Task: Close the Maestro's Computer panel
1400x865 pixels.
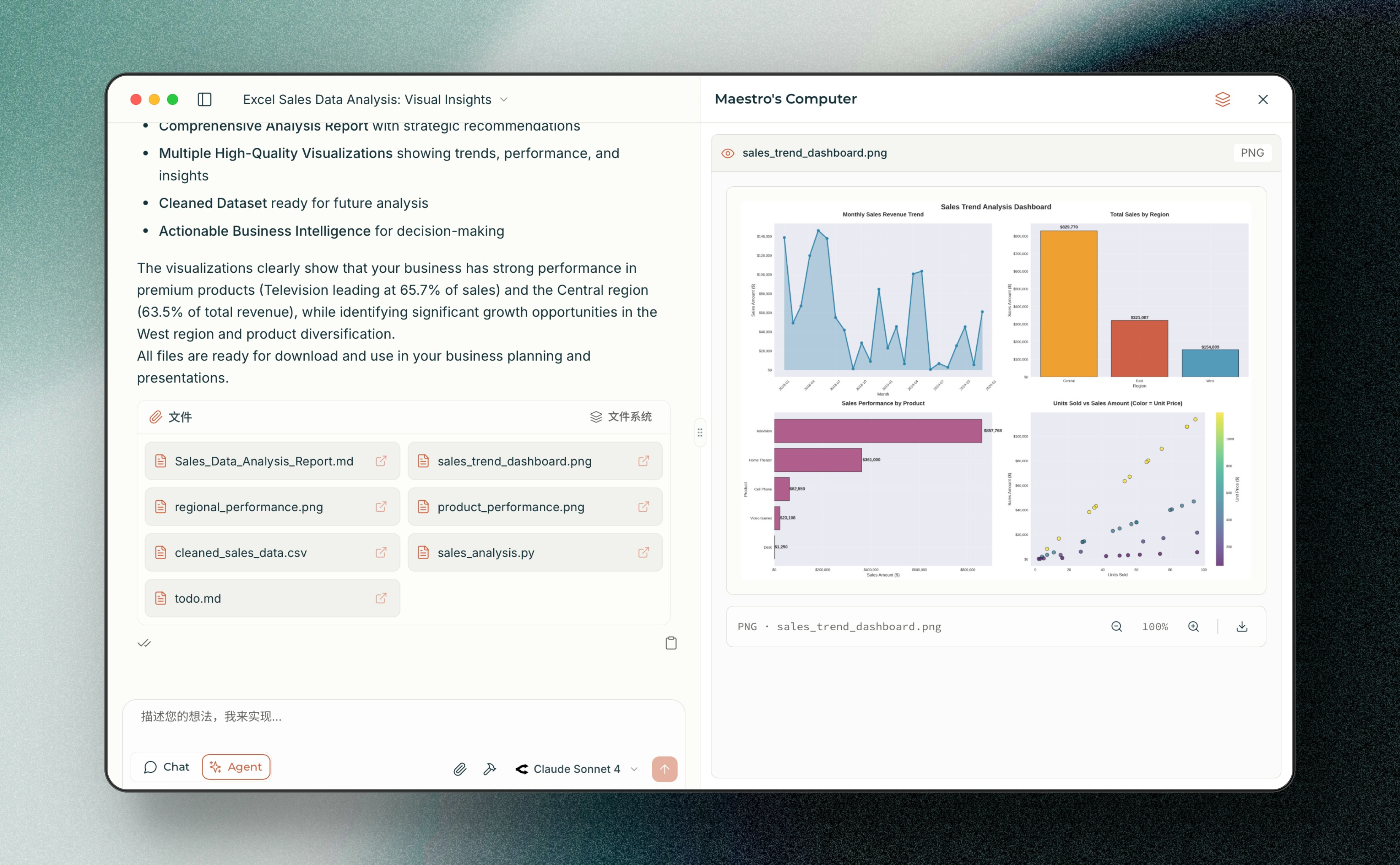Action: pyautogui.click(x=1263, y=99)
